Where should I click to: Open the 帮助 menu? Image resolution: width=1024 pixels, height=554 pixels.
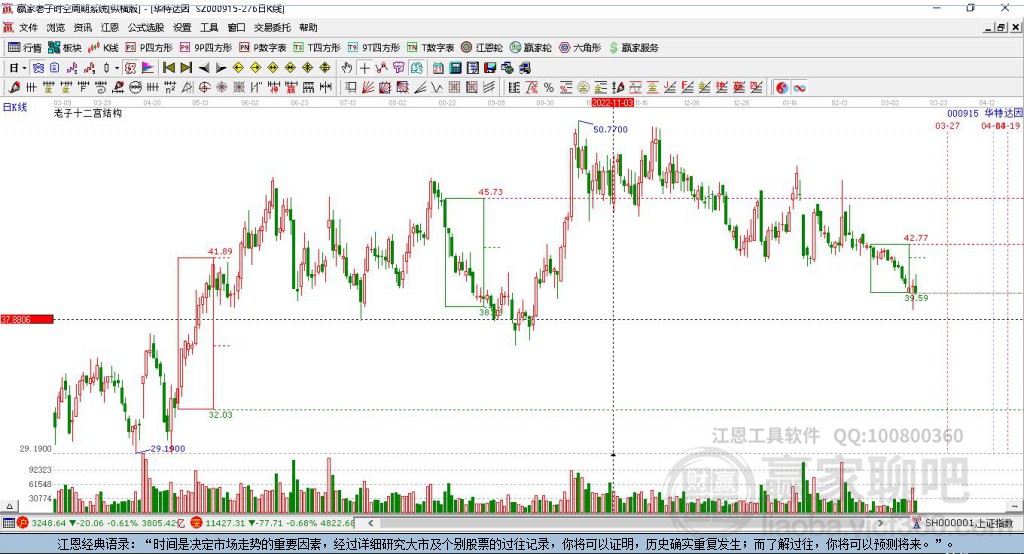coord(308,27)
